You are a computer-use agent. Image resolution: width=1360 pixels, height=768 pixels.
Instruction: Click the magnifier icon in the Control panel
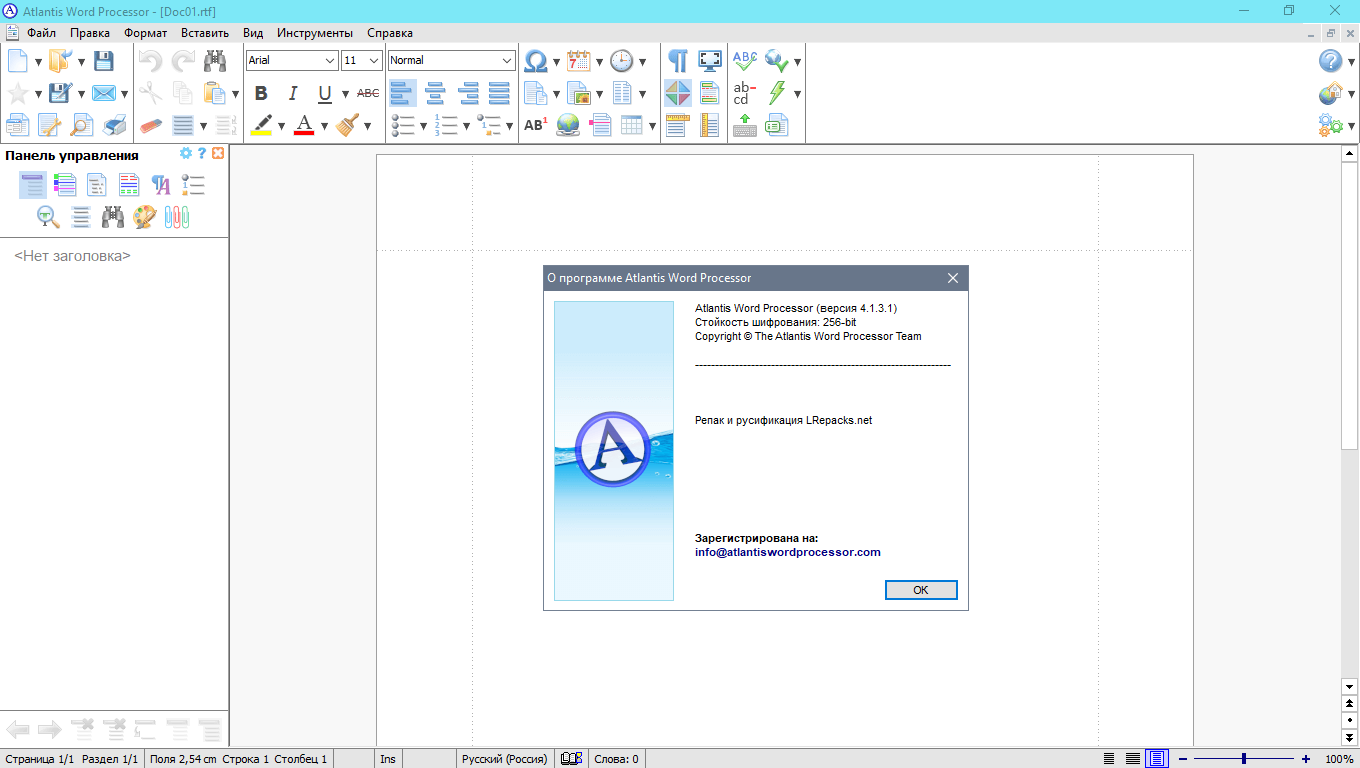(48, 217)
